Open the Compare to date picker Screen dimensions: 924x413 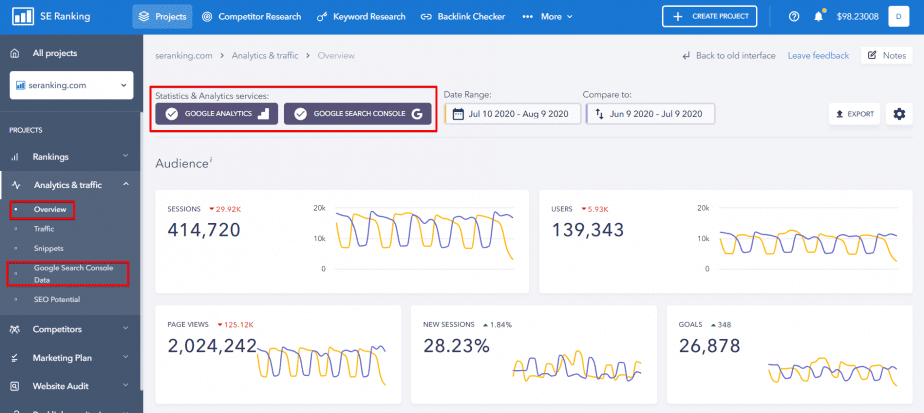click(x=651, y=114)
